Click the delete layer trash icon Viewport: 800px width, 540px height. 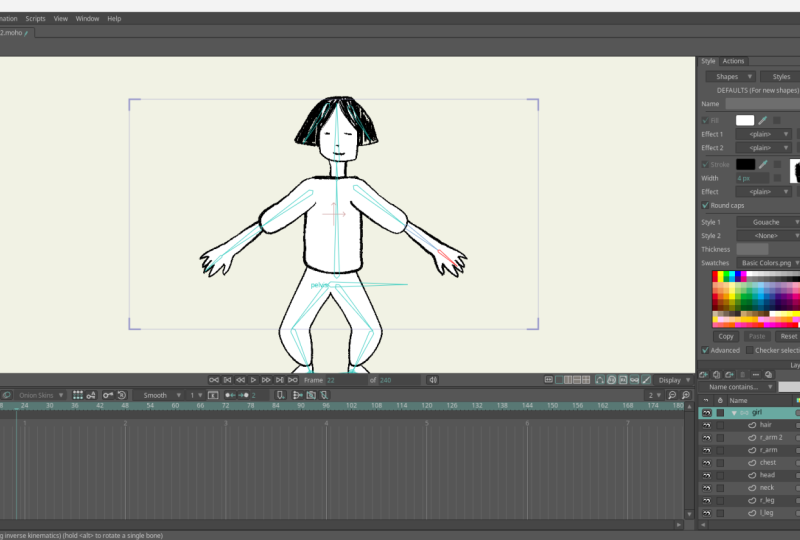point(742,375)
